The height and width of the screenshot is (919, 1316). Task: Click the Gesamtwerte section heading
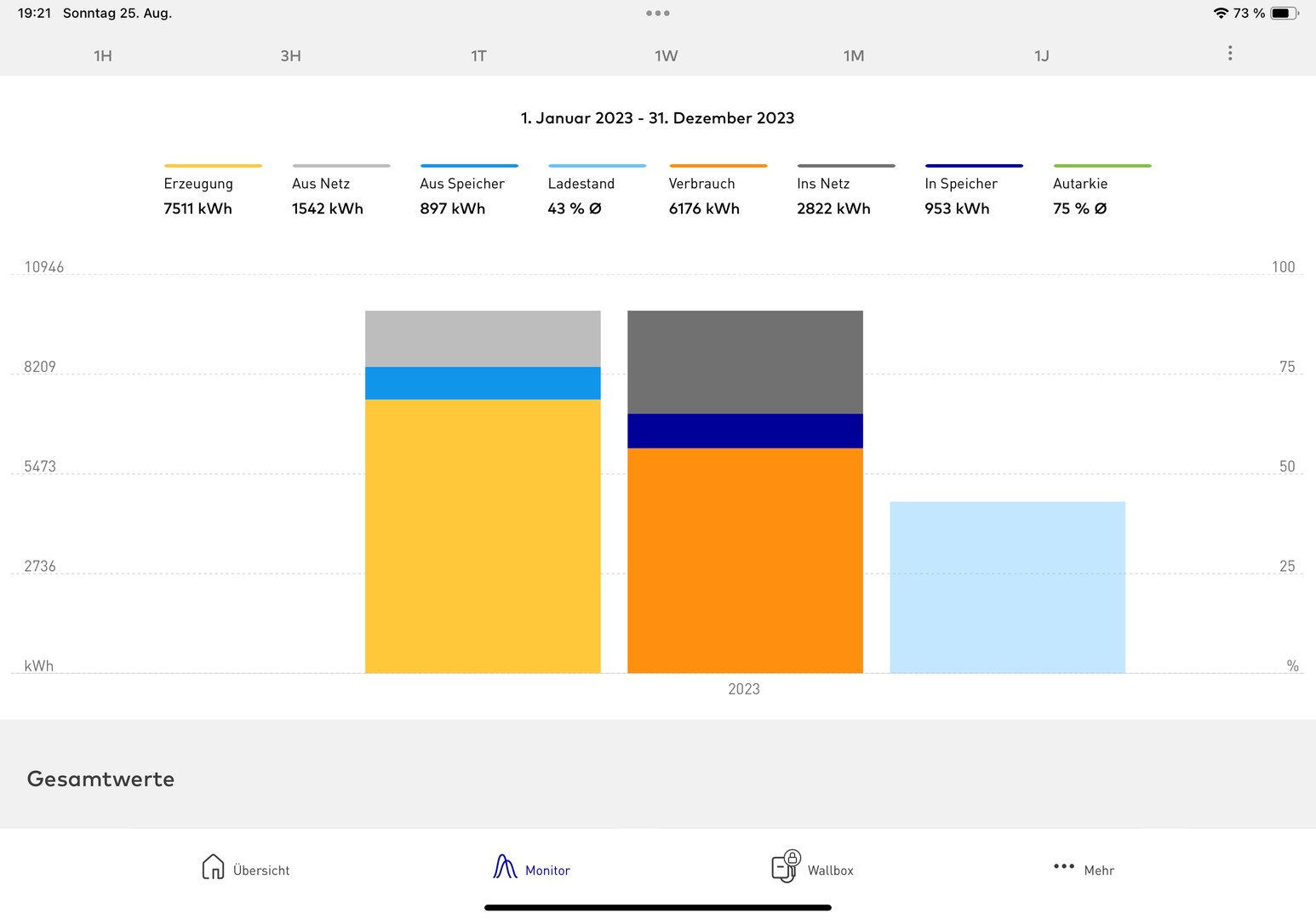100,779
